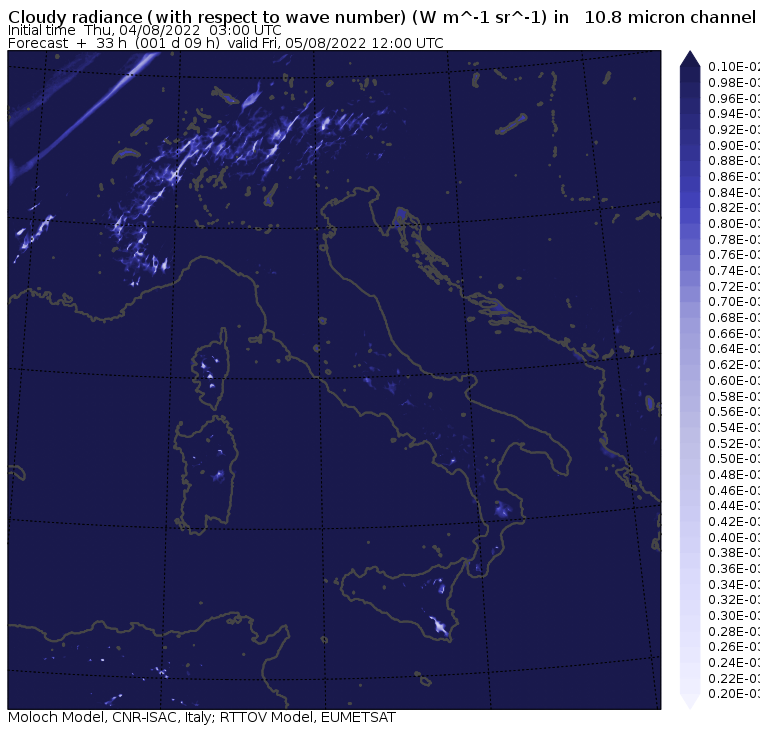Screen dimensions: 760x731
Task: Select the Forecast + 33 h valid-time line
Action: (x=225, y=43)
